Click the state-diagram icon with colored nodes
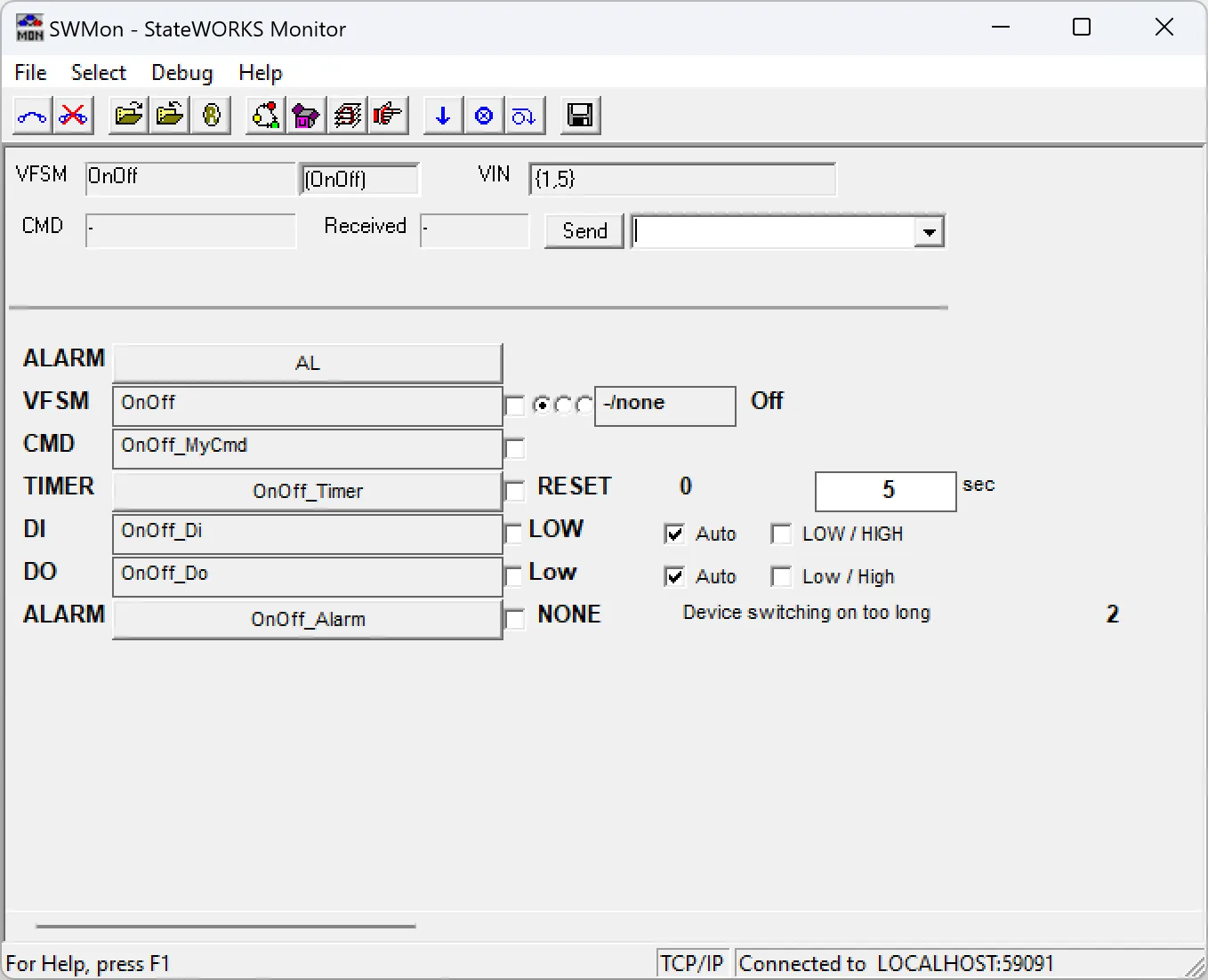The image size is (1208, 980). (x=265, y=116)
